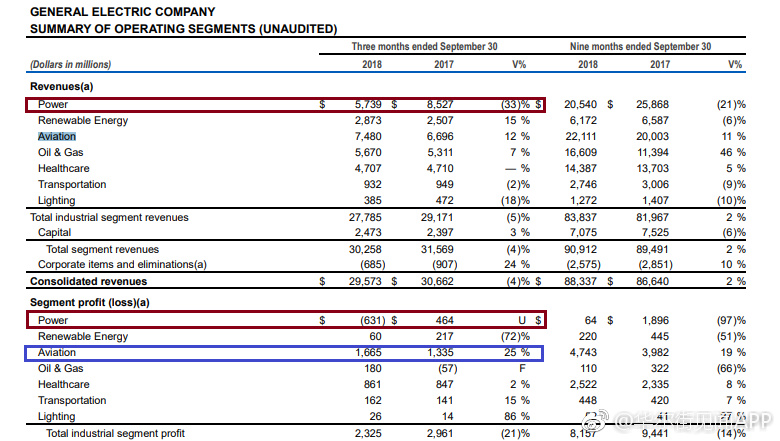
Task: Select Healthcare profit "861"
Action: coord(373,384)
